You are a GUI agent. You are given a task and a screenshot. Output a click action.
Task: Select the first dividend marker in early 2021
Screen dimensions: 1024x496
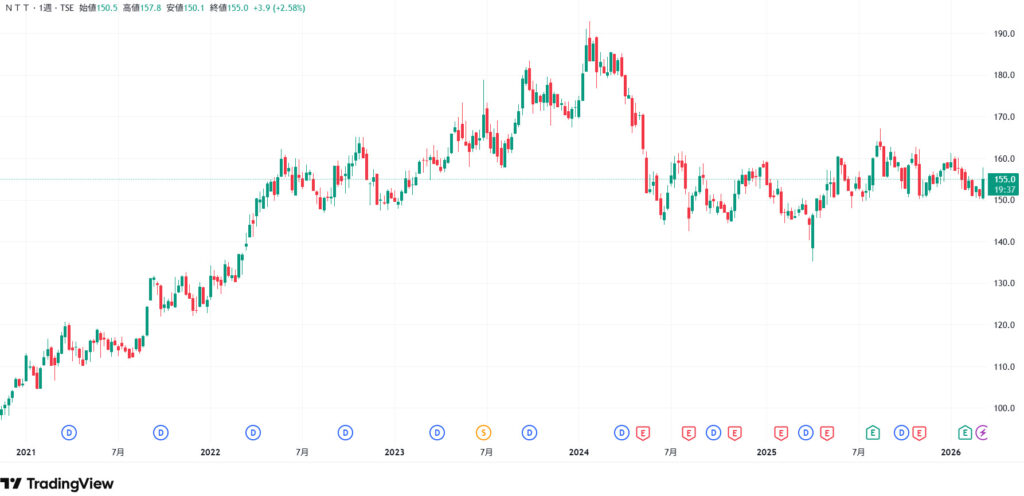pyautogui.click(x=70, y=433)
